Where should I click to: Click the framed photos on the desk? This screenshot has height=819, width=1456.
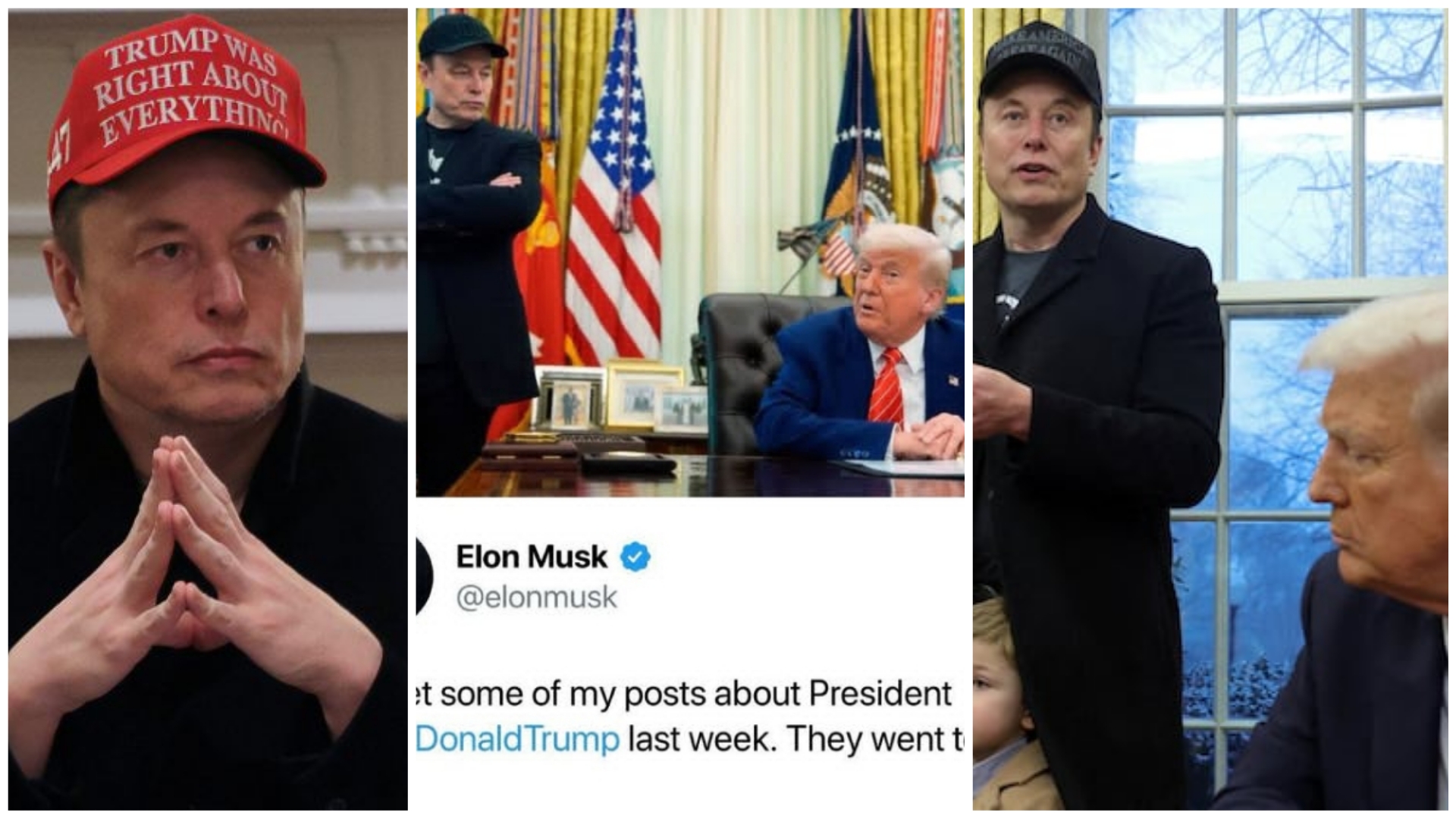(x=622, y=398)
